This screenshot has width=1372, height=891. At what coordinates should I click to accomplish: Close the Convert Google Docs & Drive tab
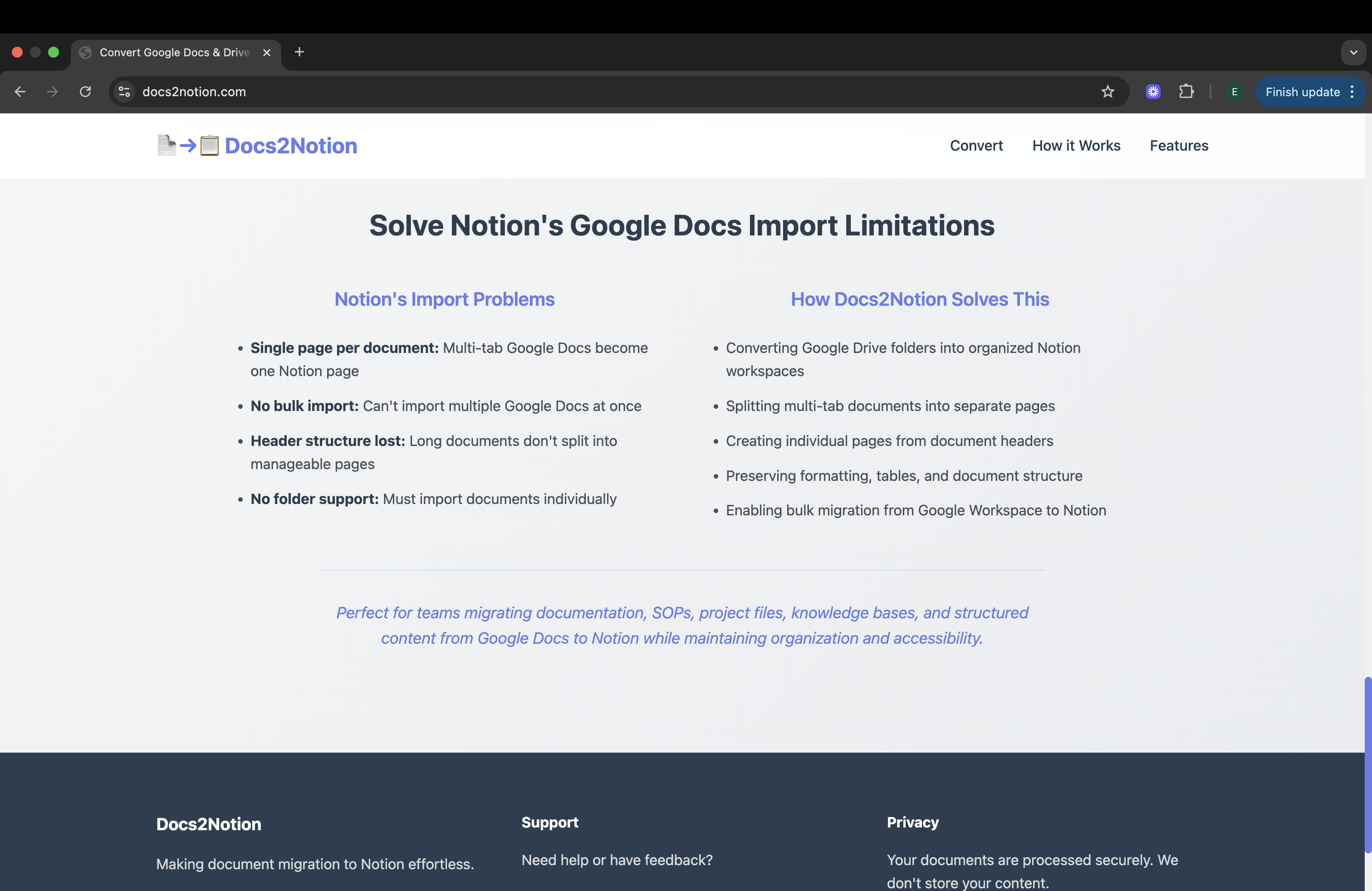pos(267,53)
